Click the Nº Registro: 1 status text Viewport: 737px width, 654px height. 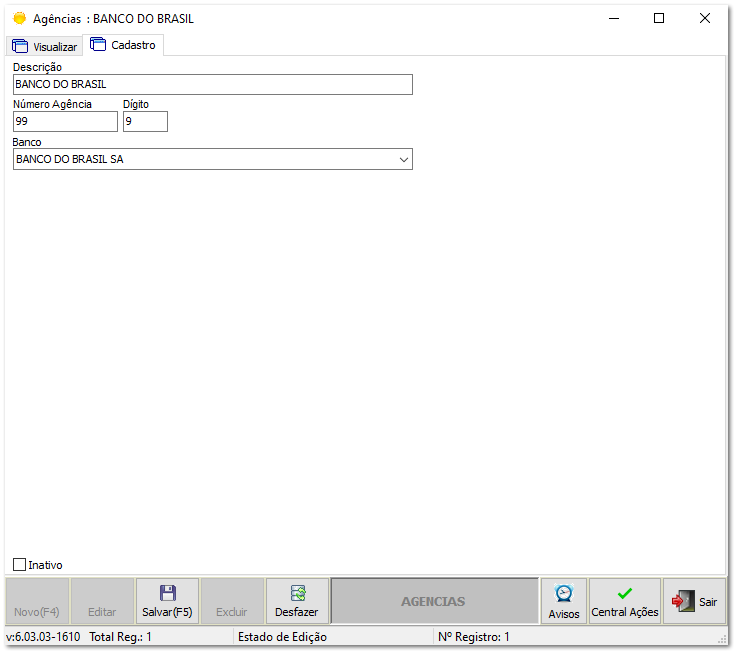click(x=473, y=637)
